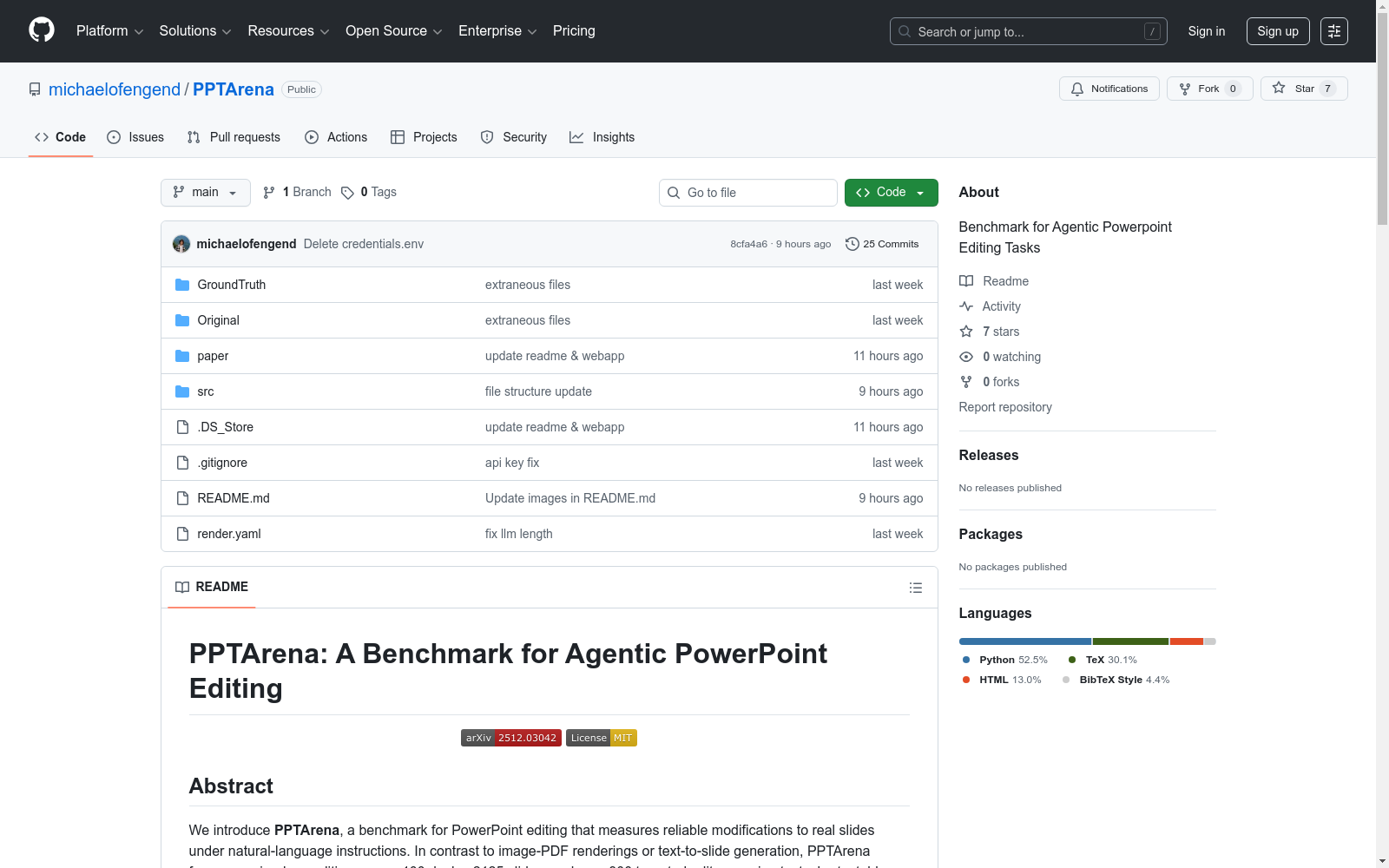The image size is (1389, 868).
Task: Expand the Platform menu
Action: pyautogui.click(x=110, y=31)
